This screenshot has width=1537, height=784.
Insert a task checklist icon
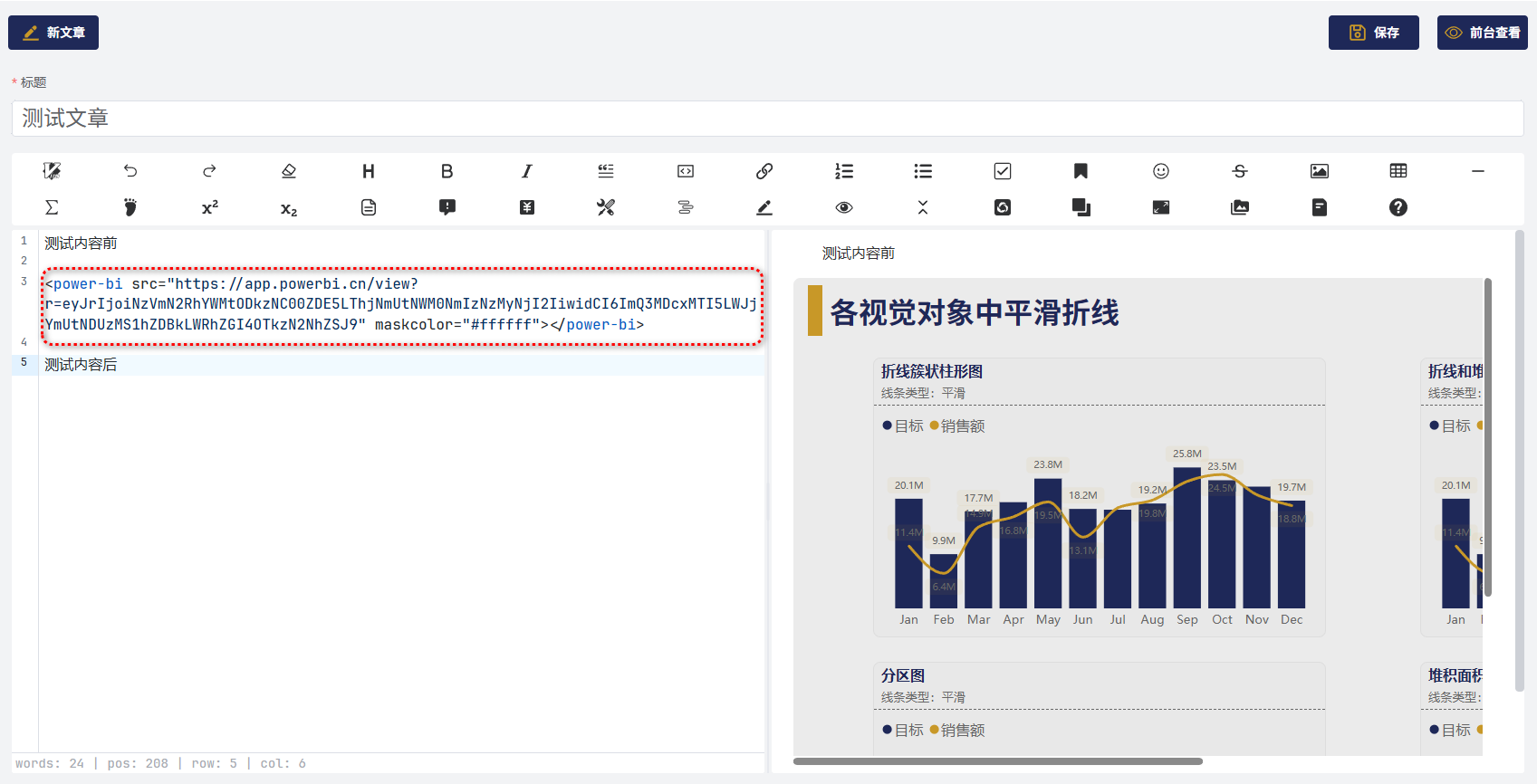tap(1003, 171)
